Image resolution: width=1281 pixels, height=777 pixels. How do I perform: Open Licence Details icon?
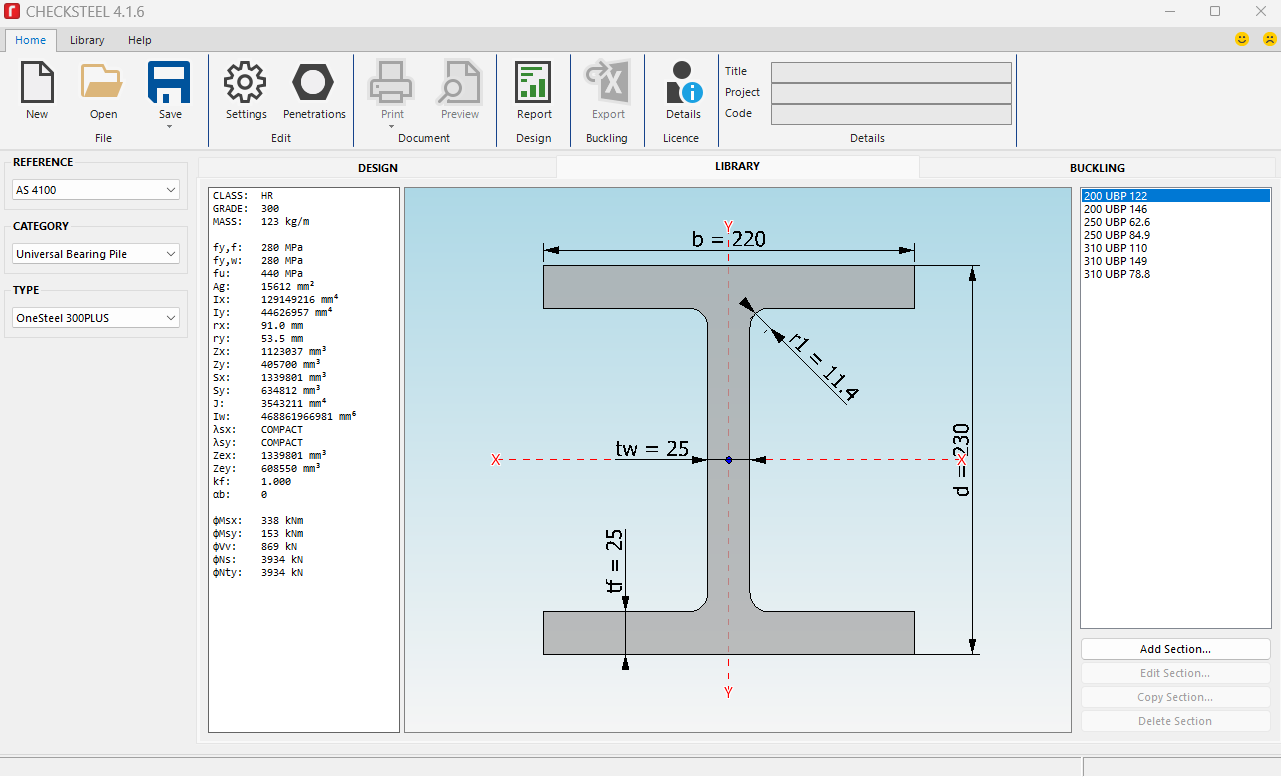pos(683,83)
